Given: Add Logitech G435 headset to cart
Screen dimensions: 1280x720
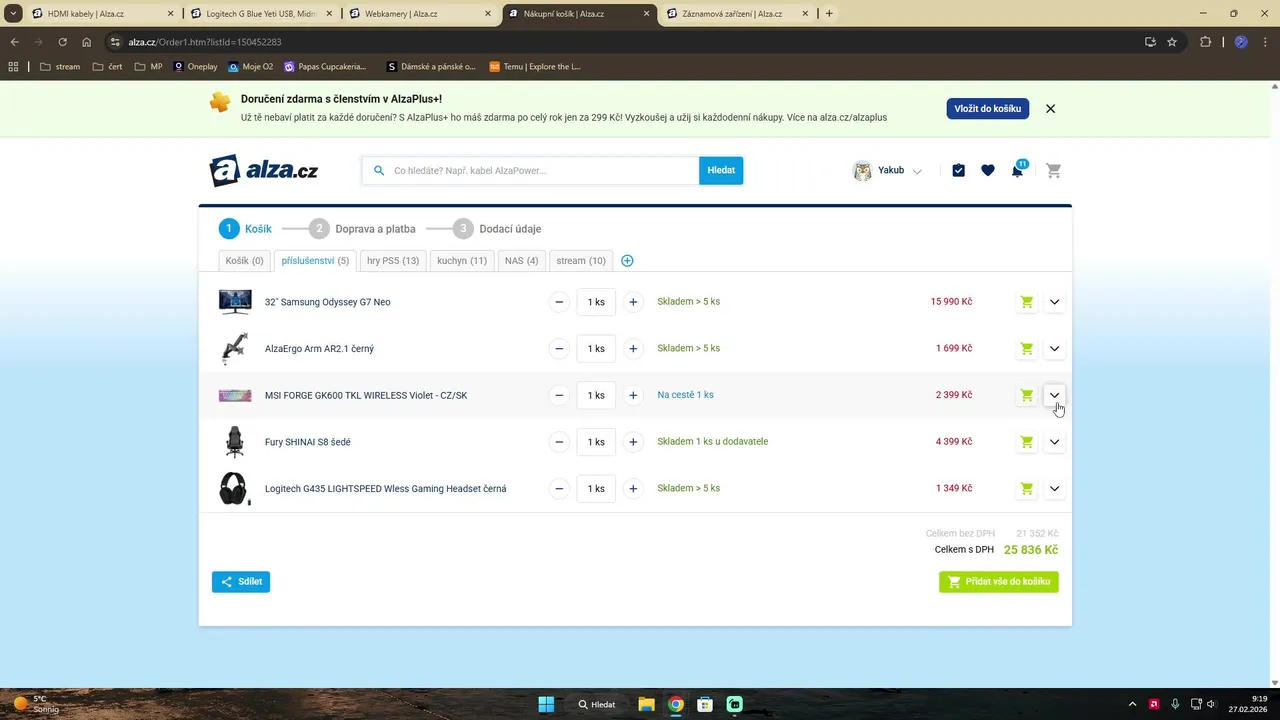Looking at the screenshot, I should pos(1026,489).
